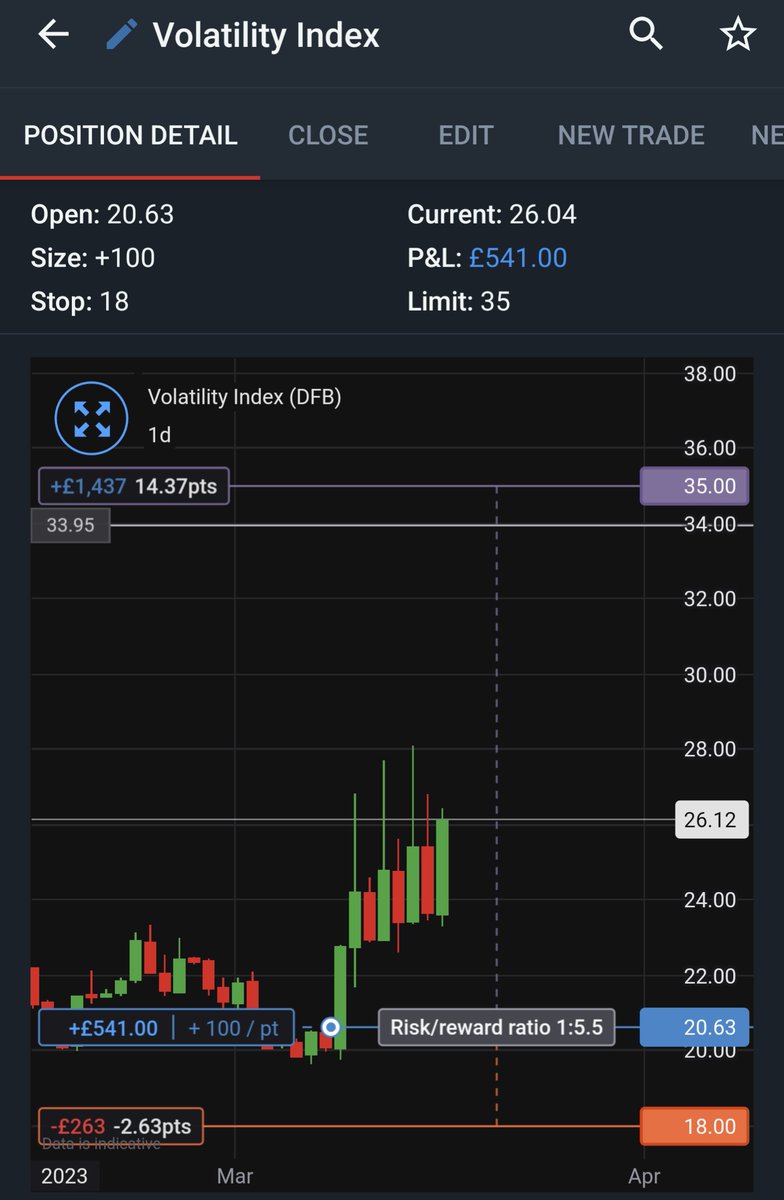The width and height of the screenshot is (784, 1200).
Task: Tap the 1d timeframe label
Action: click(x=159, y=437)
